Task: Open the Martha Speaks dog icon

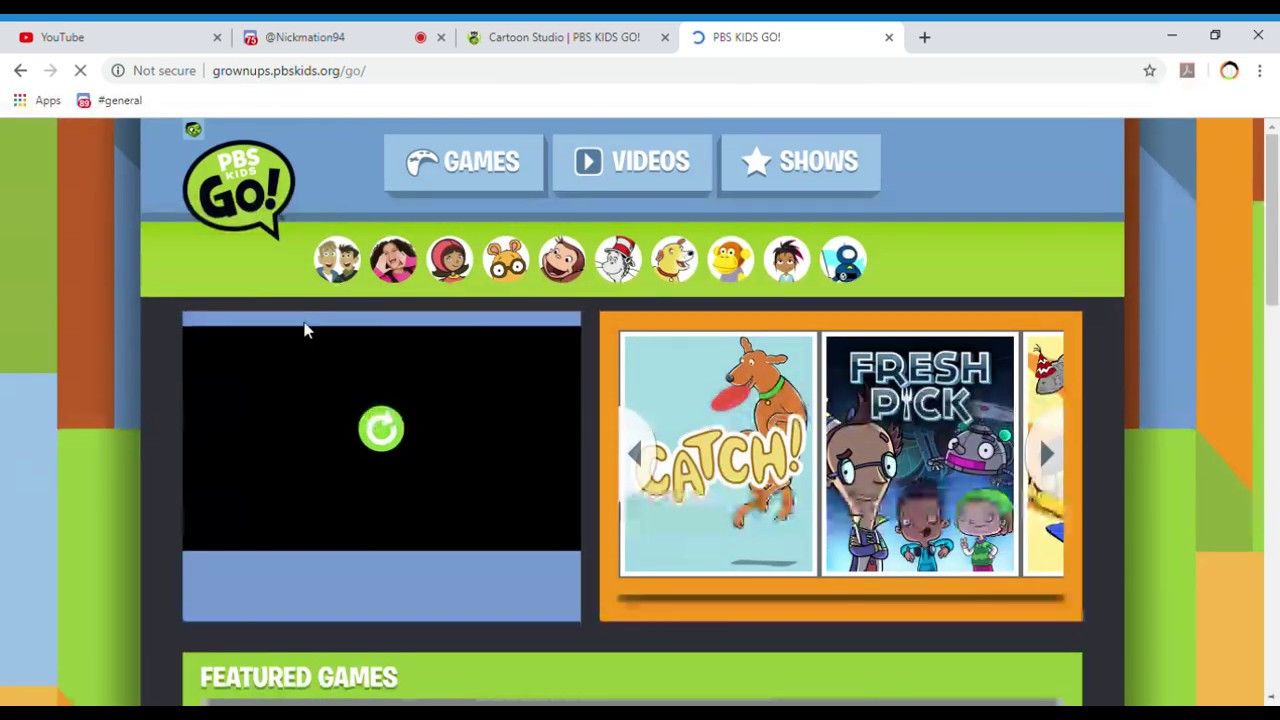Action: 674,260
